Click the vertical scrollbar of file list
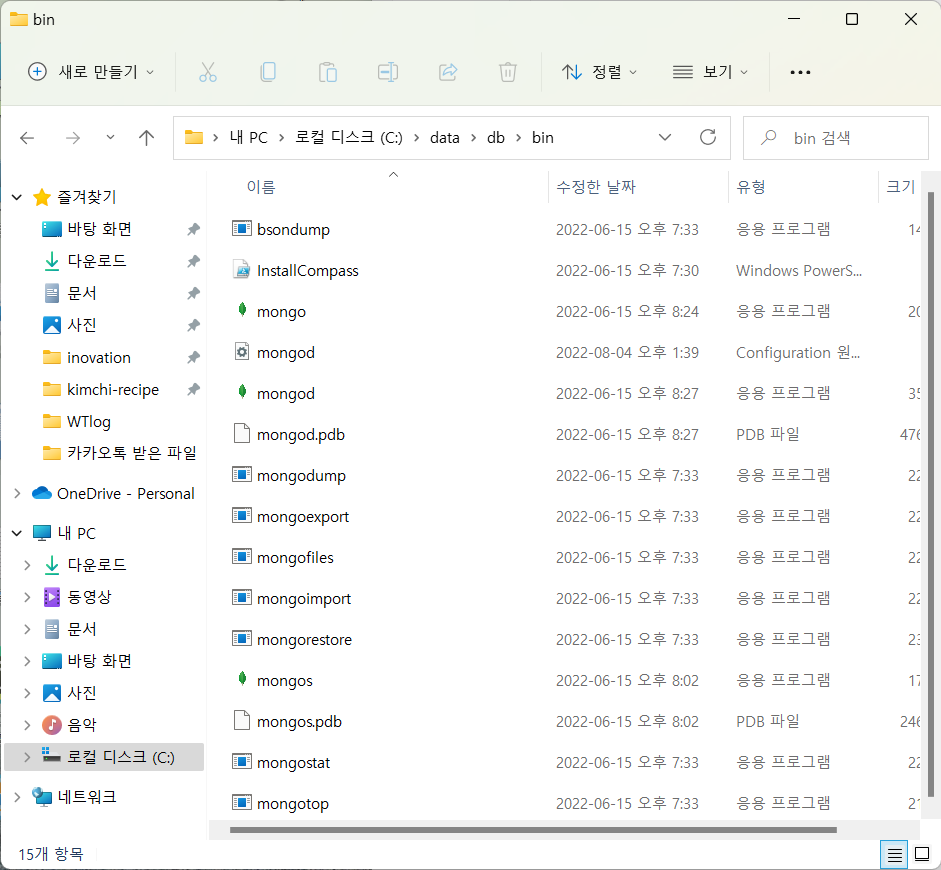Screen dimensions: 941x870 (931, 494)
